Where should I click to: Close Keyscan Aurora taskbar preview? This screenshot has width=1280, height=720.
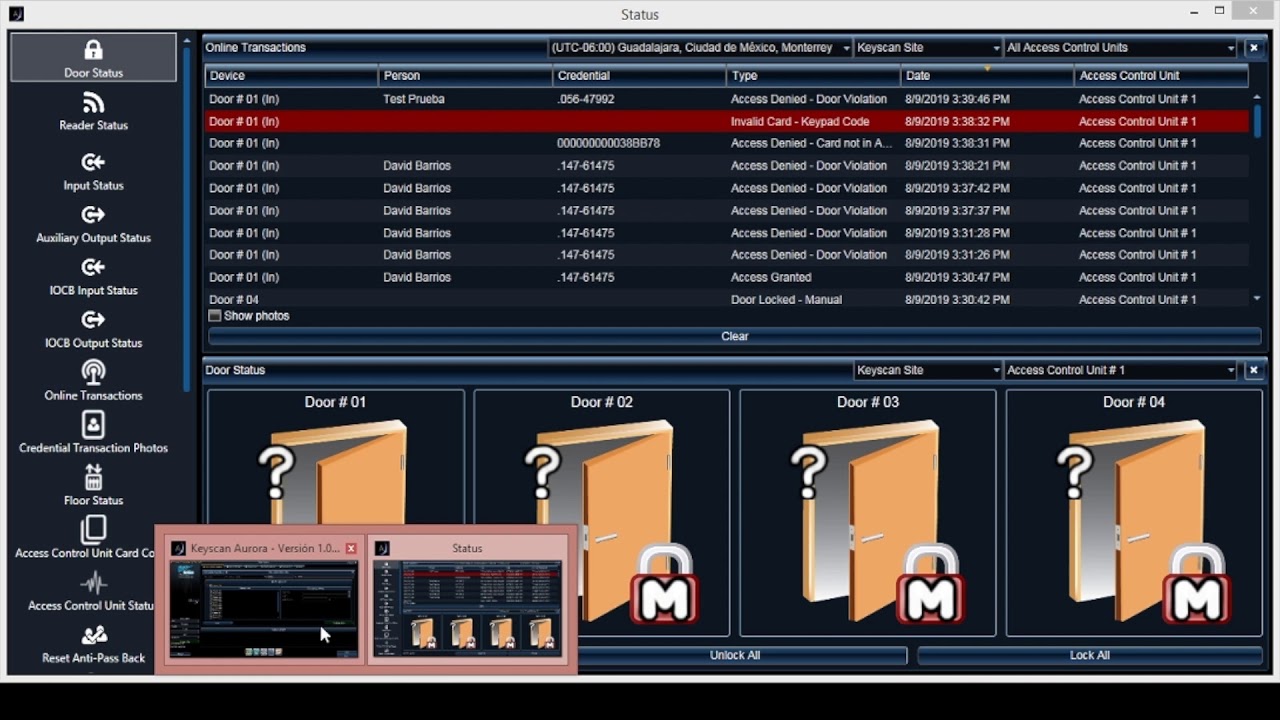click(x=351, y=548)
